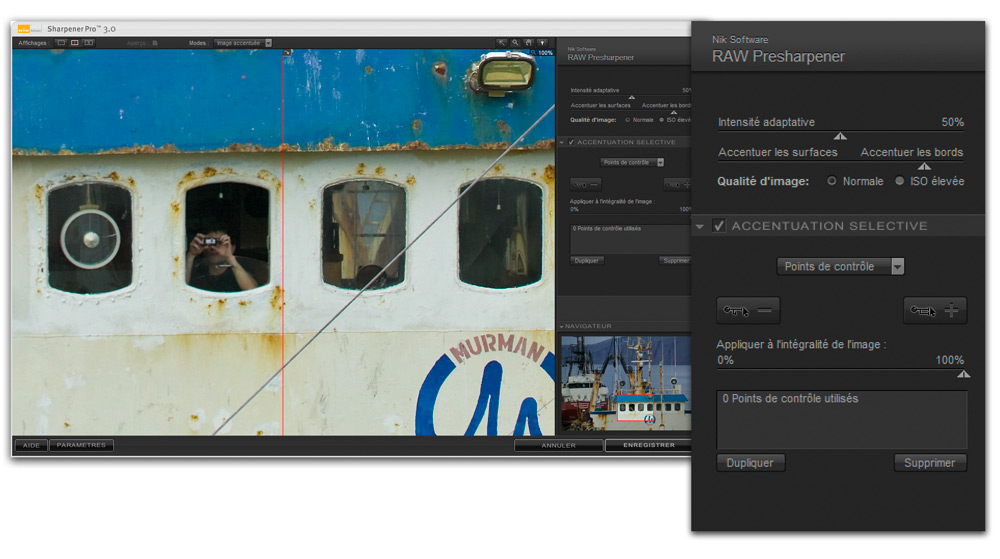The height and width of the screenshot is (559, 1000).
Task: Select the hand pan tool in toolbar
Action: tap(529, 43)
